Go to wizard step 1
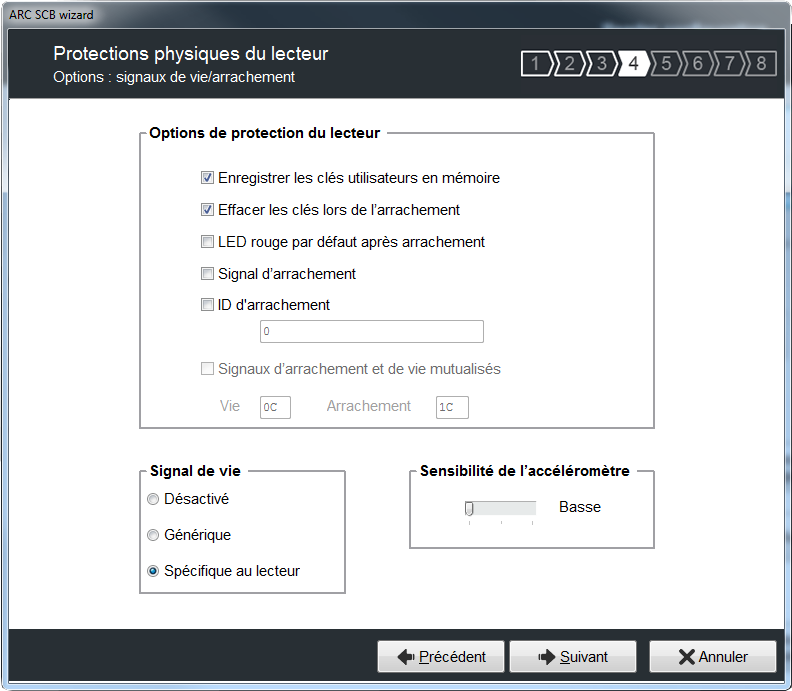Image resolution: width=792 pixels, height=691 pixels. click(536, 64)
